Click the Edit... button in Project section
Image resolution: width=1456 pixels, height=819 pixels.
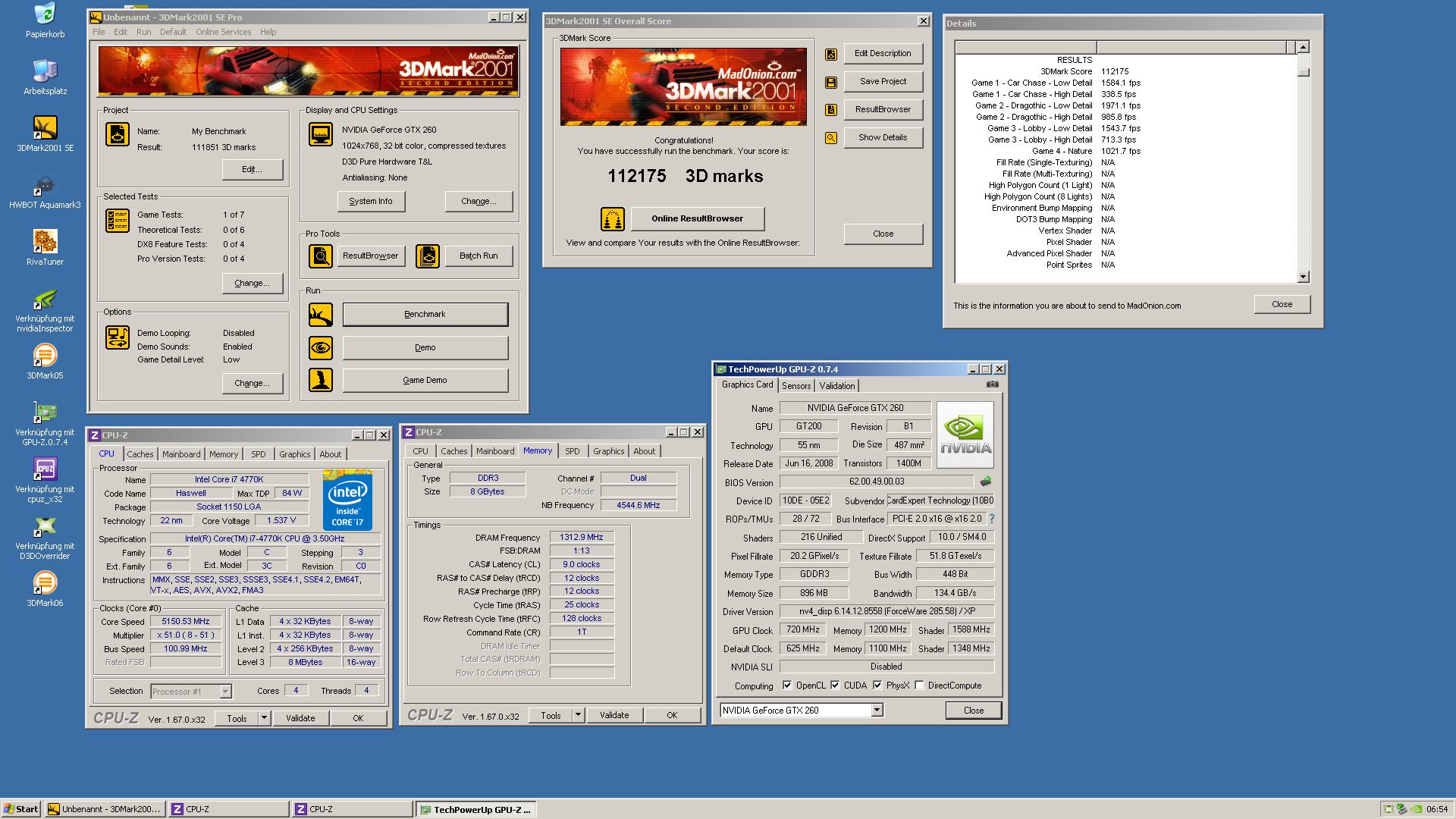[253, 169]
